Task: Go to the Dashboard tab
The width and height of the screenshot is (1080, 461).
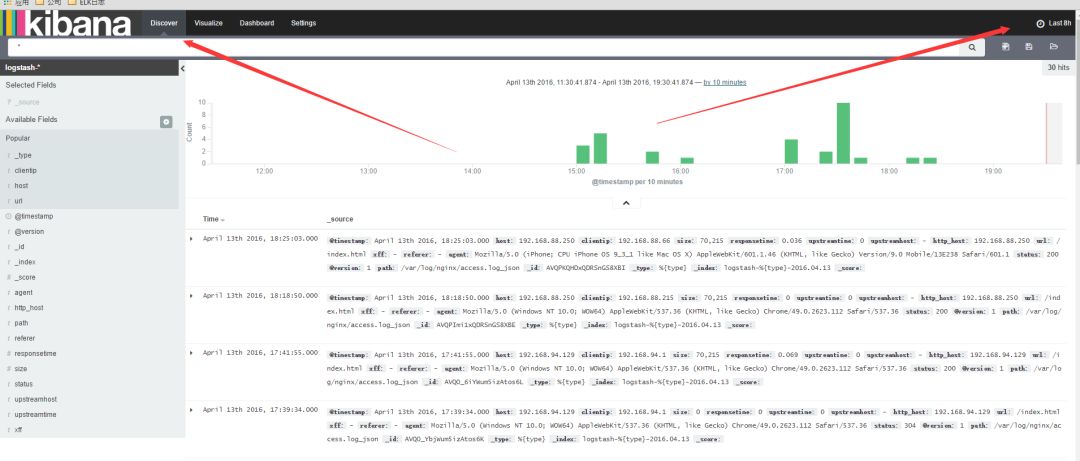Action: coord(257,23)
